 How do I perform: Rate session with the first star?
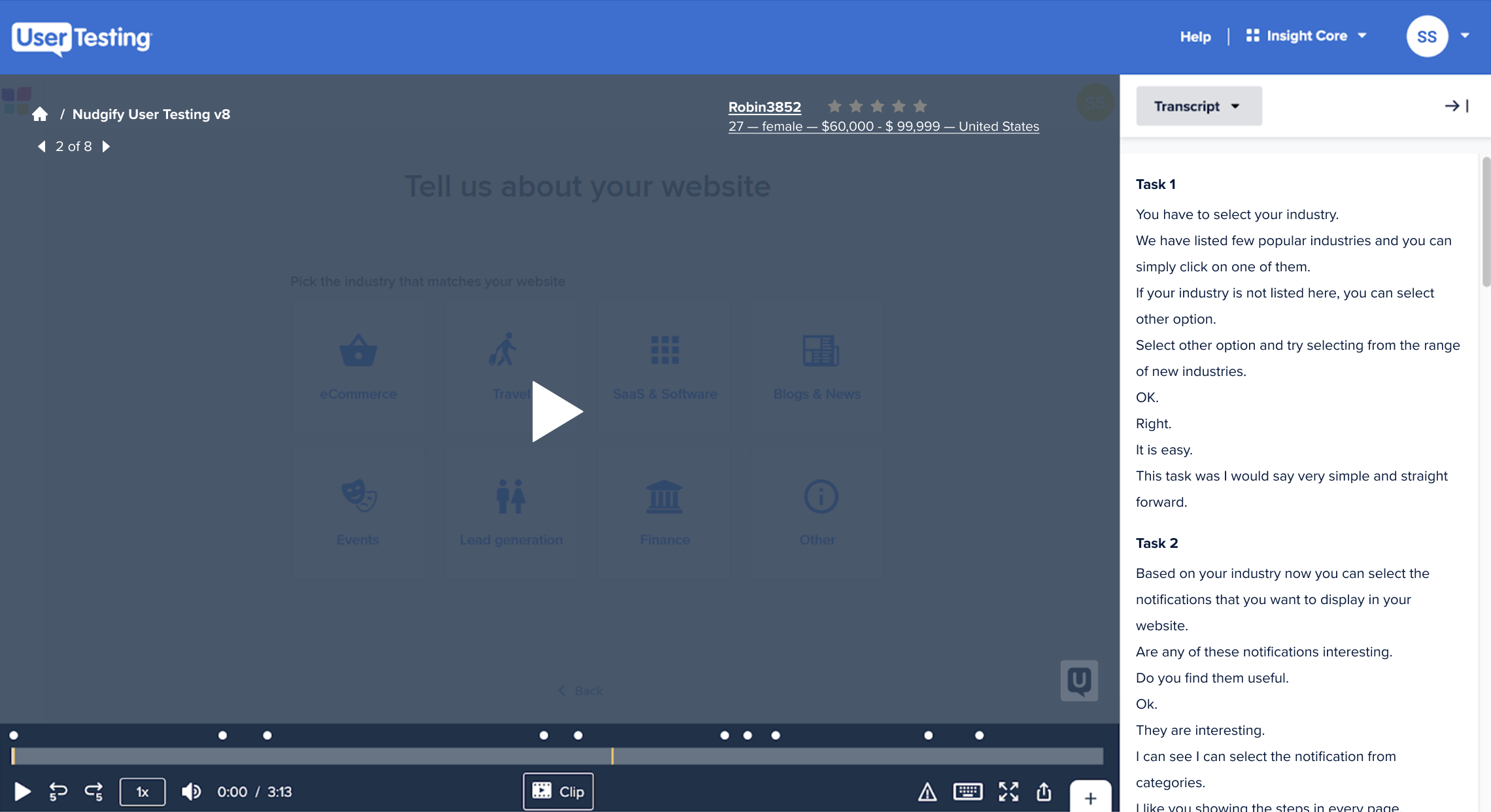(834, 106)
